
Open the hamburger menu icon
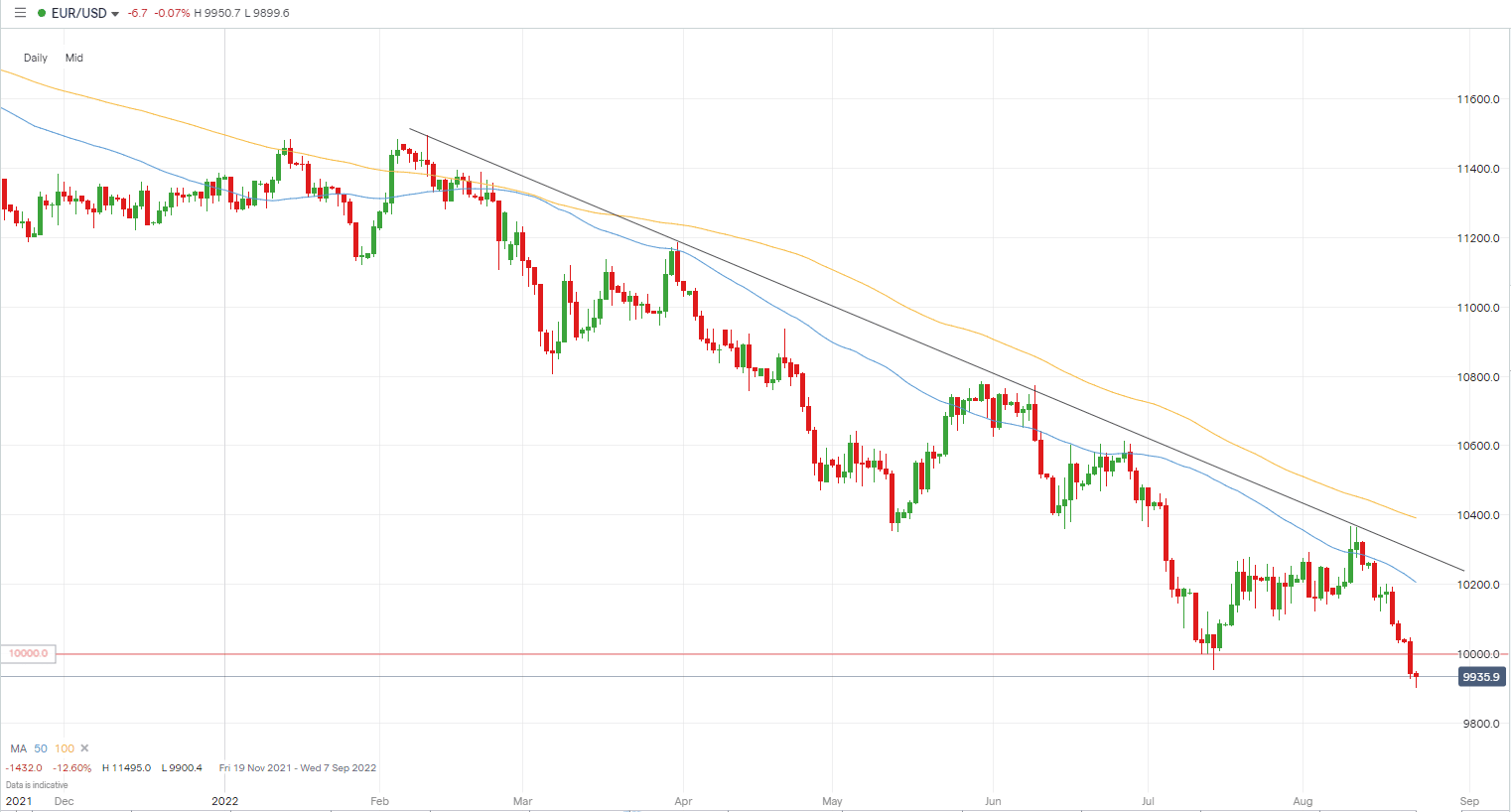20,13
